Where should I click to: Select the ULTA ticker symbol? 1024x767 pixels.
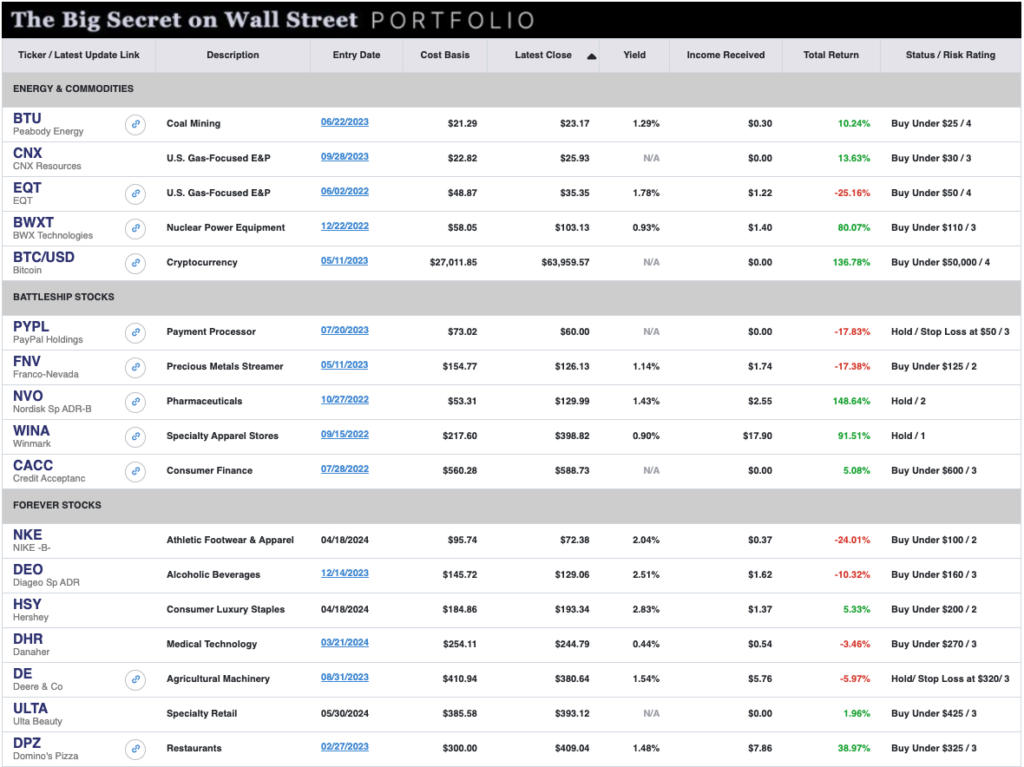coord(30,708)
